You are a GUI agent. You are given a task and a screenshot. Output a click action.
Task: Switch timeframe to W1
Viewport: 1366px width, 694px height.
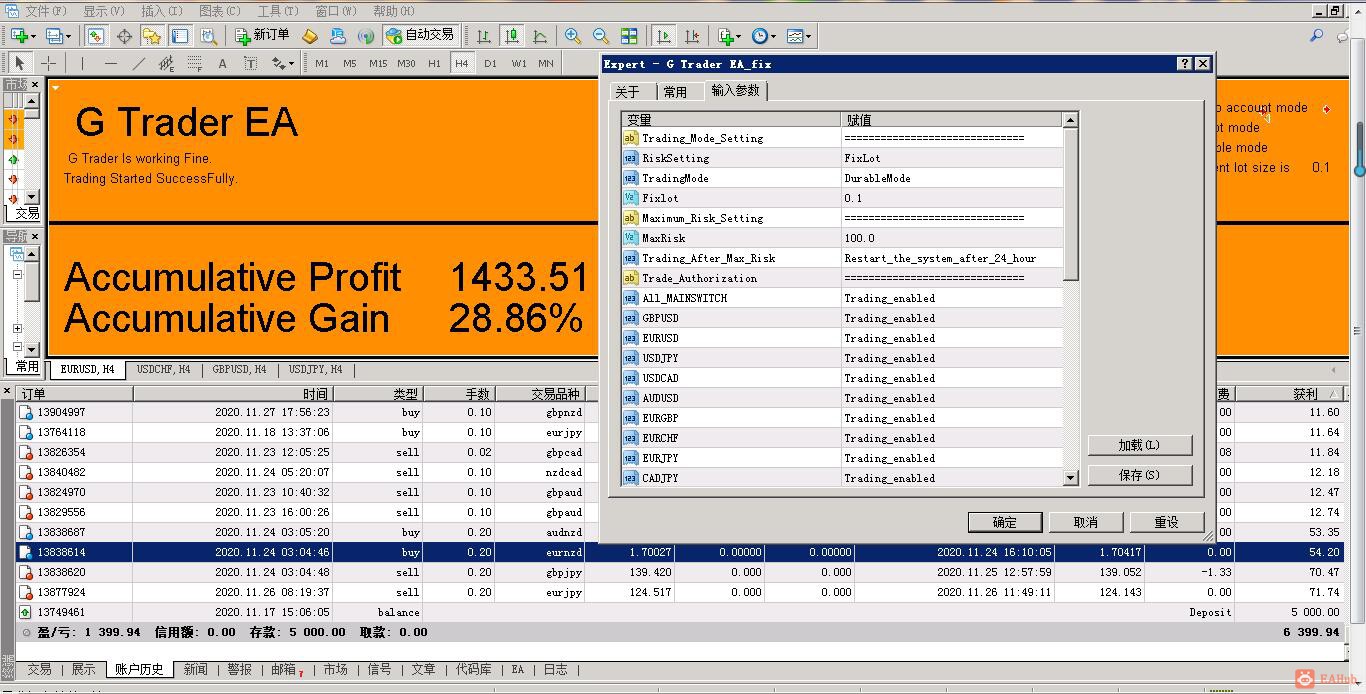pos(518,63)
